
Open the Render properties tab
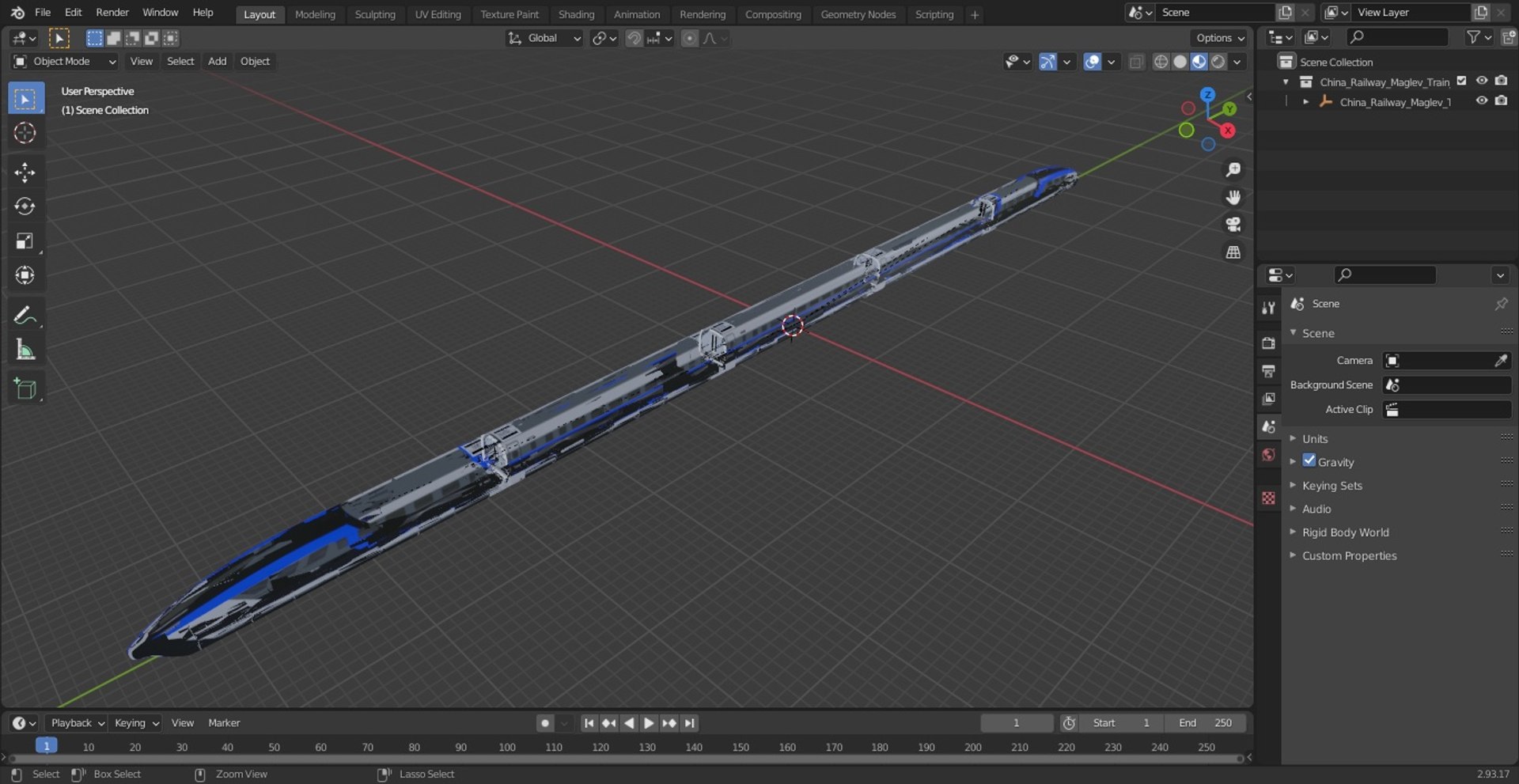click(x=1269, y=343)
